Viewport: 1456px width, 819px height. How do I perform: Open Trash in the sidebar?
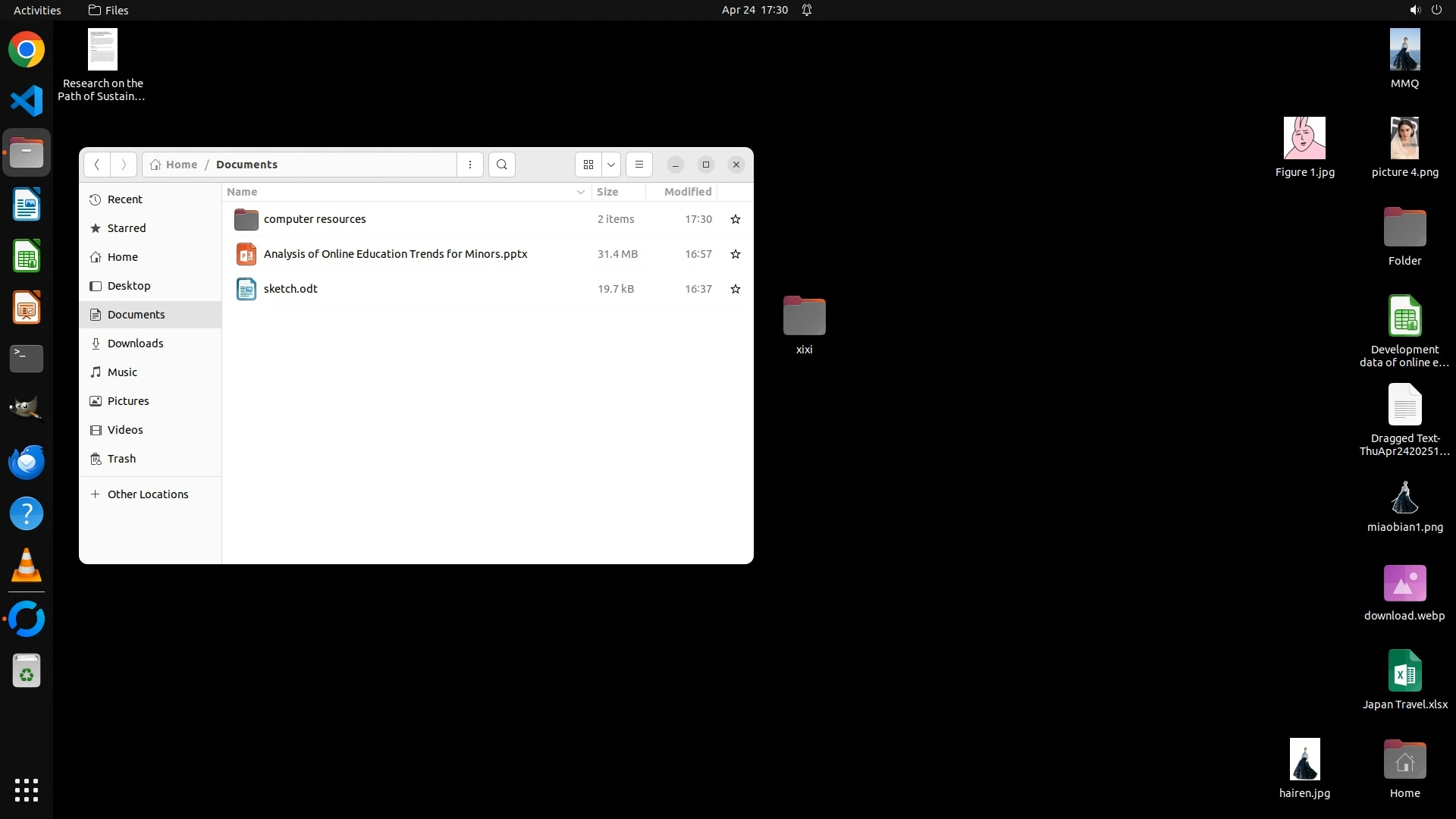coord(121,459)
